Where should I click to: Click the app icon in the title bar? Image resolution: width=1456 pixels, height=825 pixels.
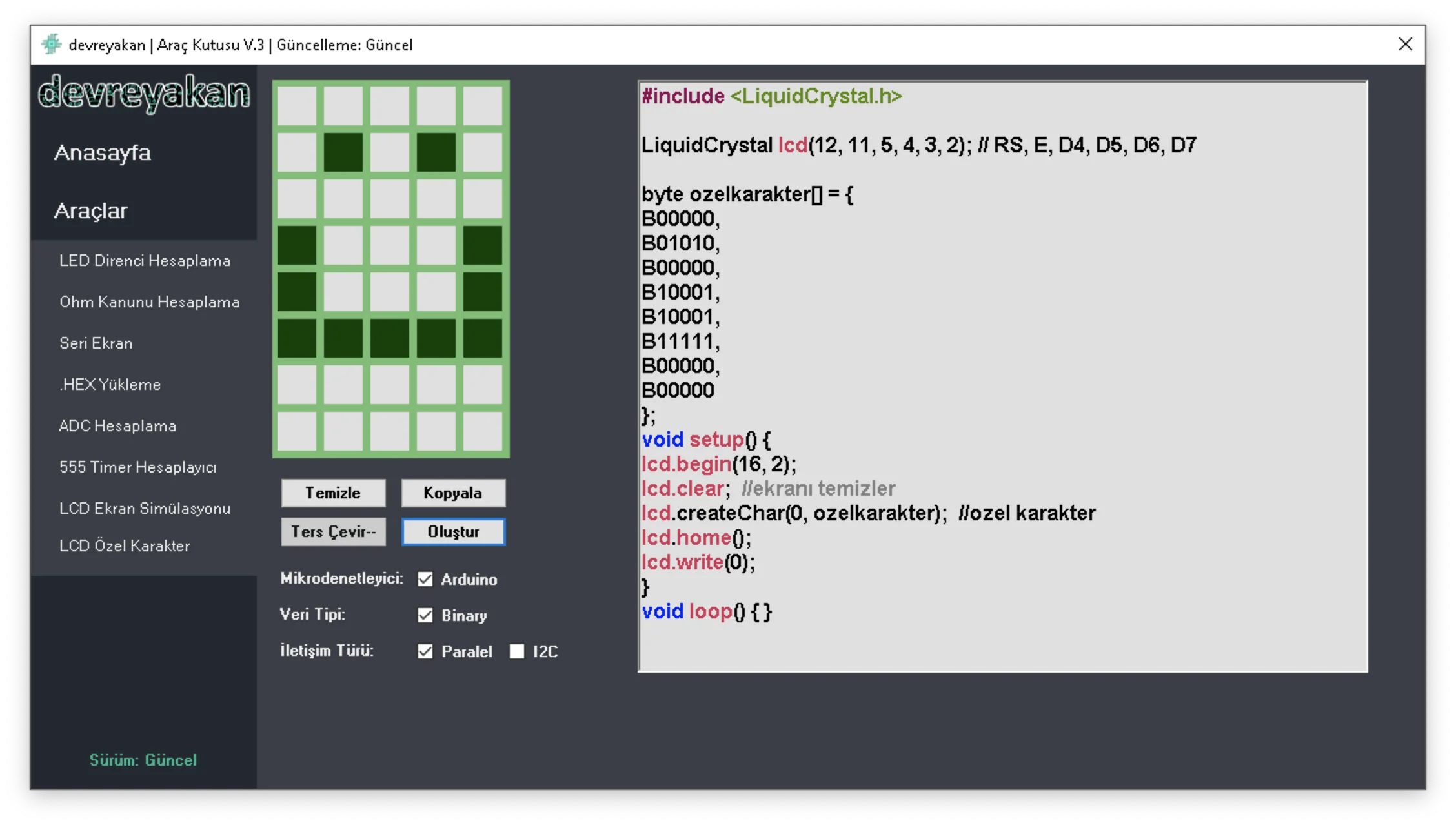point(51,45)
